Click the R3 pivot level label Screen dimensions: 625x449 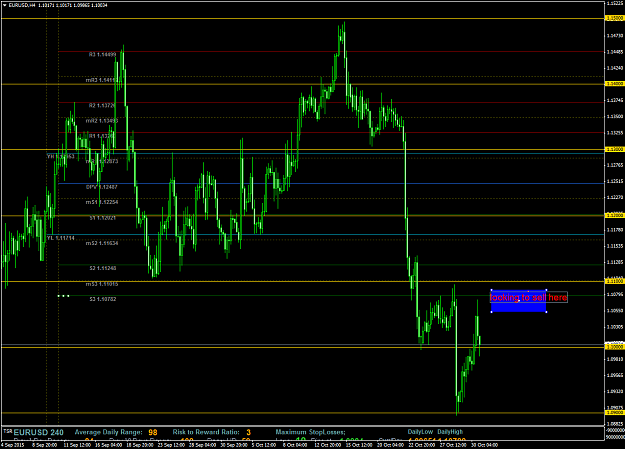(102, 55)
